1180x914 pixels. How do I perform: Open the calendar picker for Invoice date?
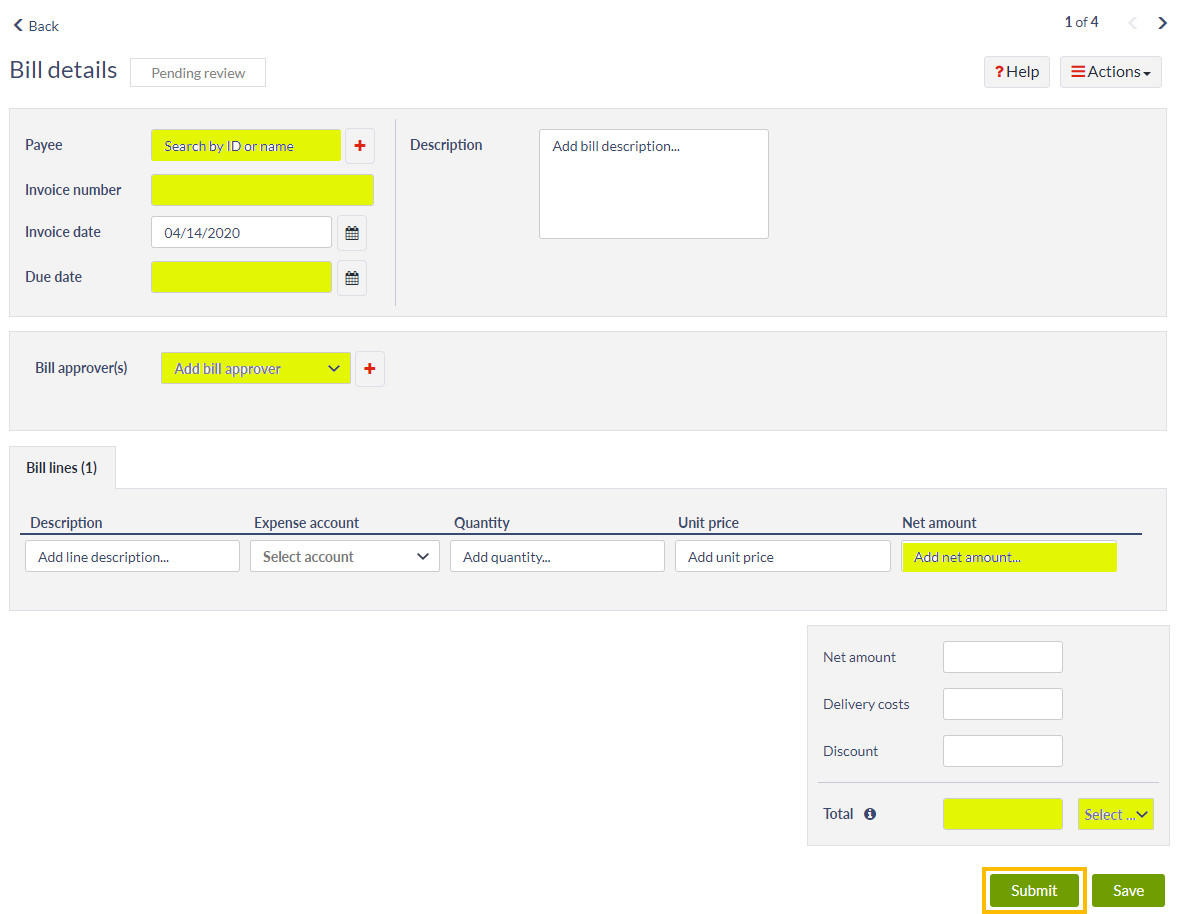tap(352, 232)
